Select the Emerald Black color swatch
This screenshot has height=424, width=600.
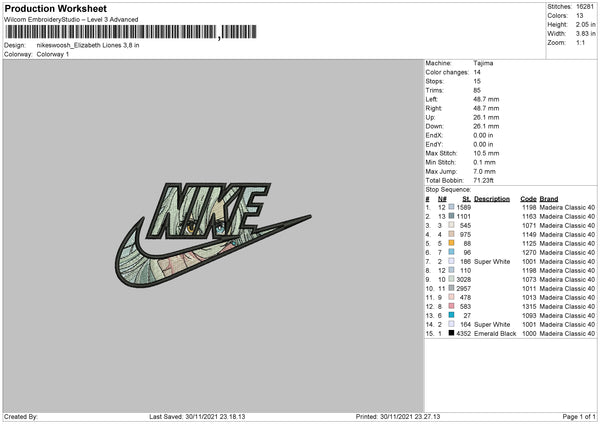coord(452,333)
